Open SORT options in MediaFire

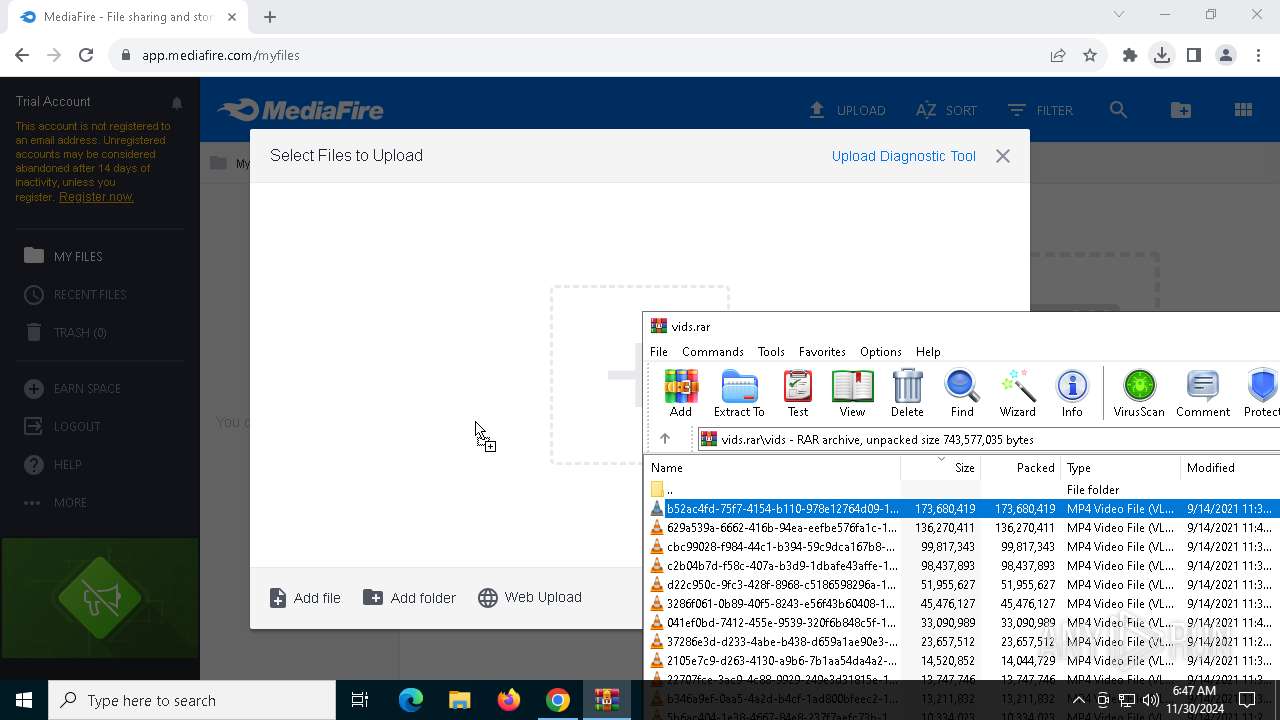(x=946, y=110)
